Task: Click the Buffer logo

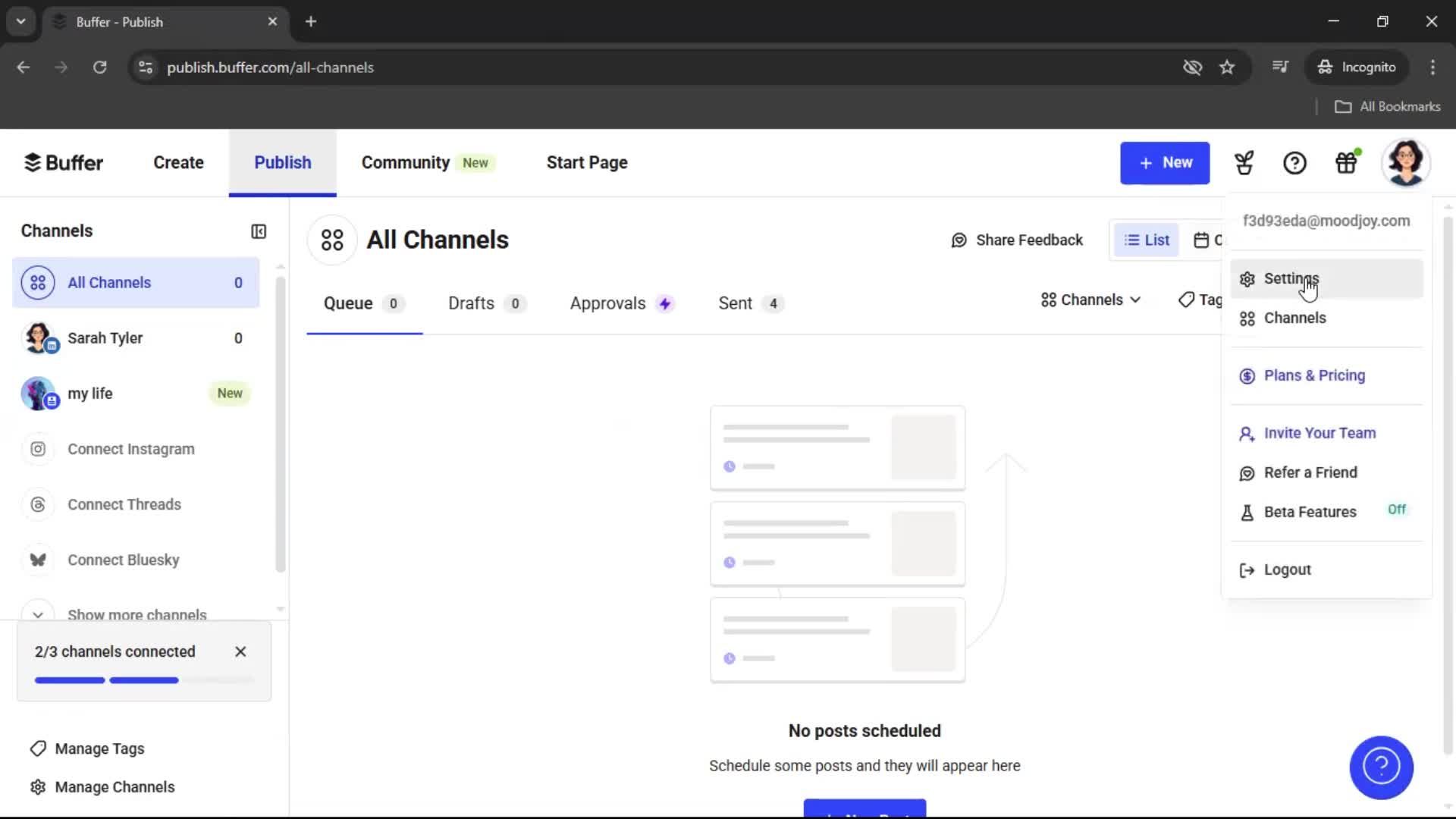Action: pyautogui.click(x=64, y=163)
